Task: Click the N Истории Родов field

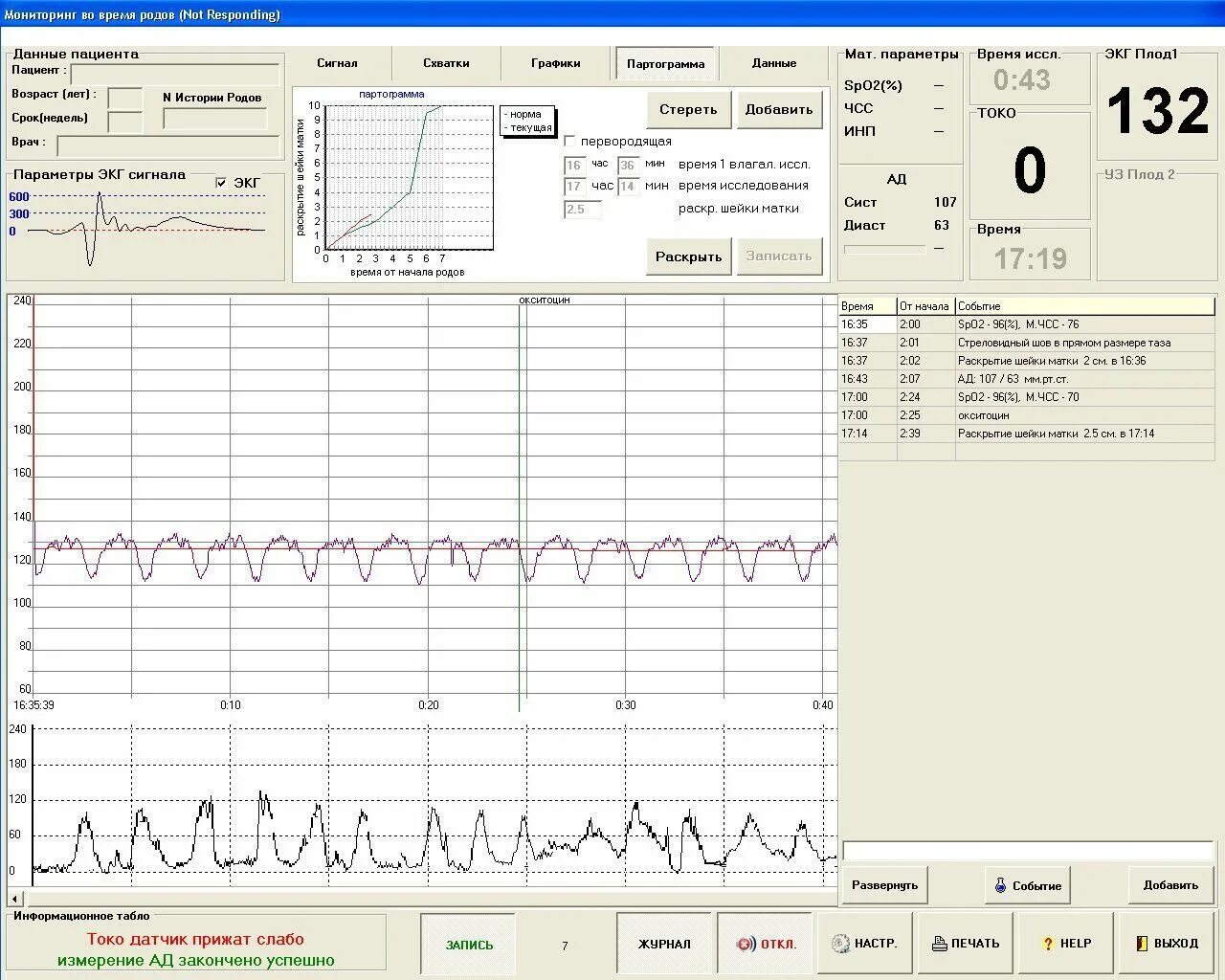Action: point(214,119)
